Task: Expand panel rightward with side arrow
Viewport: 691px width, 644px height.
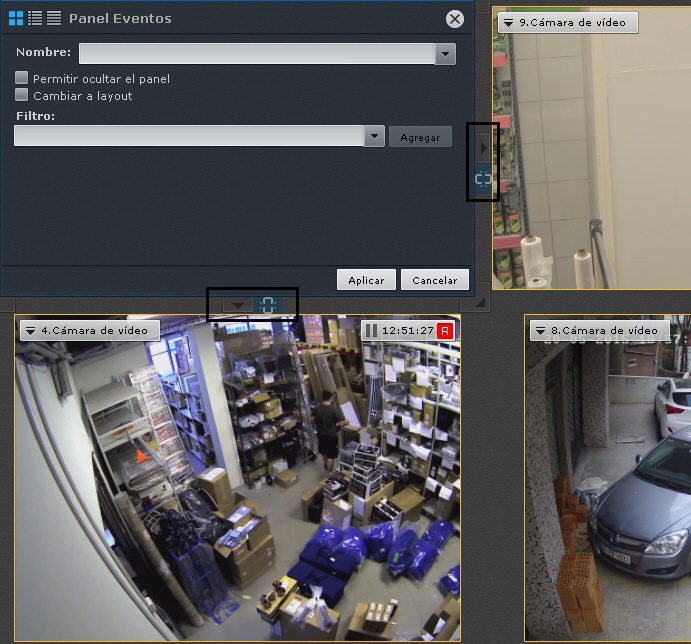Action: pos(483,148)
